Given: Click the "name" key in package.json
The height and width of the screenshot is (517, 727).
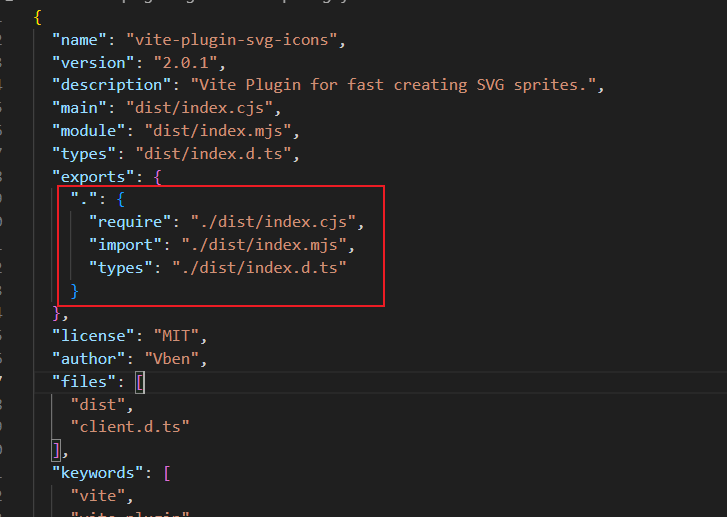Looking at the screenshot, I should click(x=80, y=40).
